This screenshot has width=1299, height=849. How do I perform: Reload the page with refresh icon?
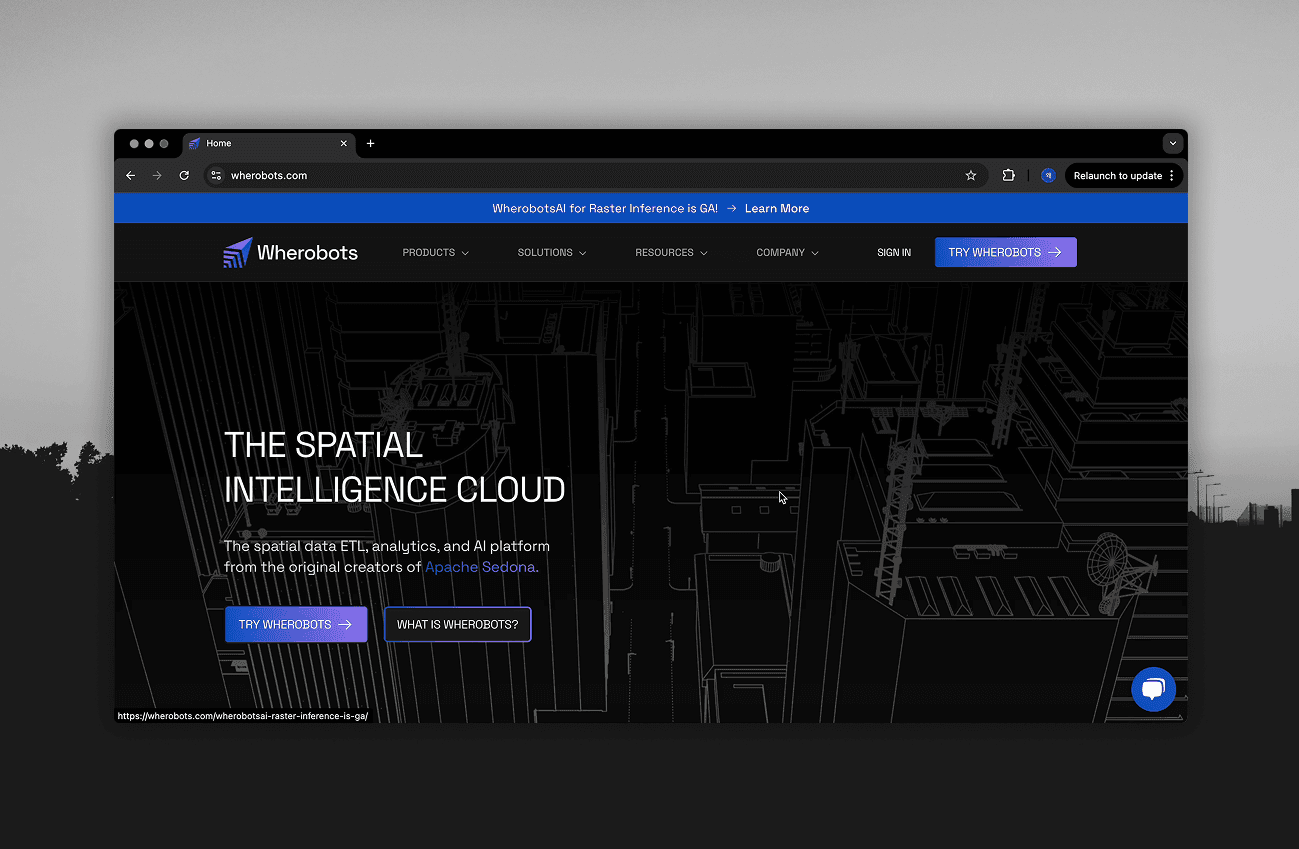point(184,175)
